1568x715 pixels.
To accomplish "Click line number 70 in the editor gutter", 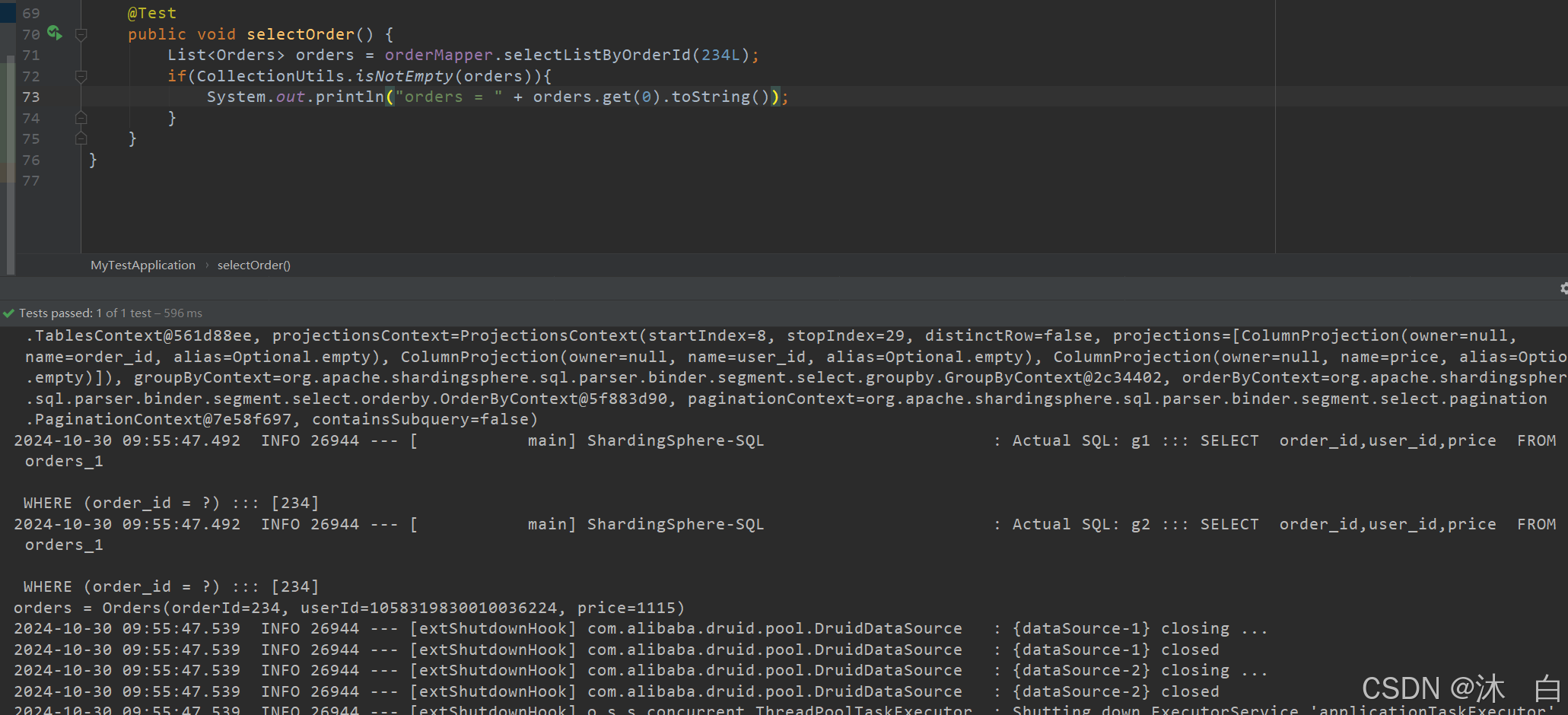I will (31, 34).
